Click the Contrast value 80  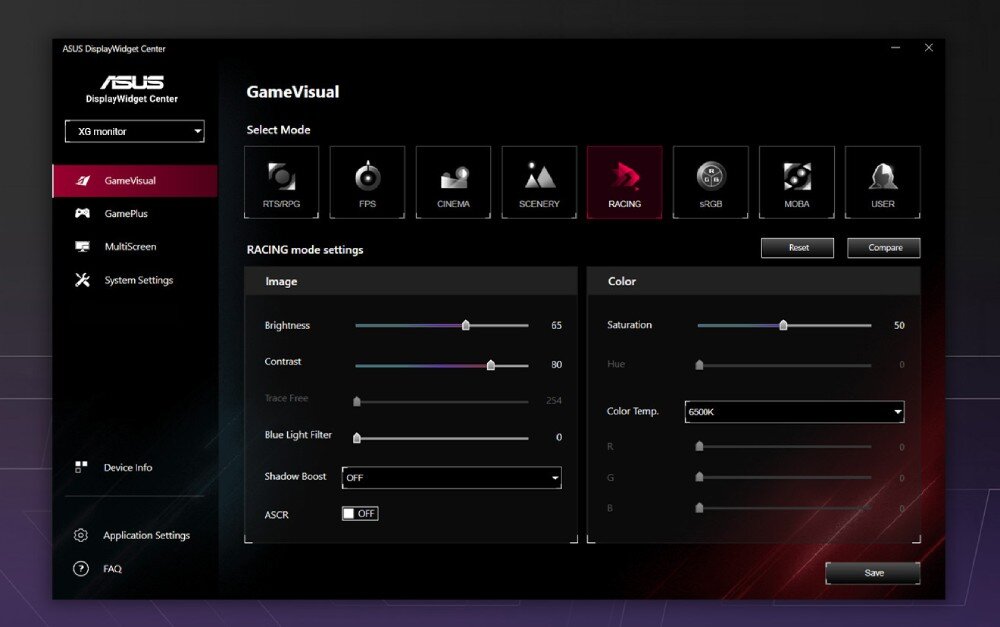coord(556,365)
